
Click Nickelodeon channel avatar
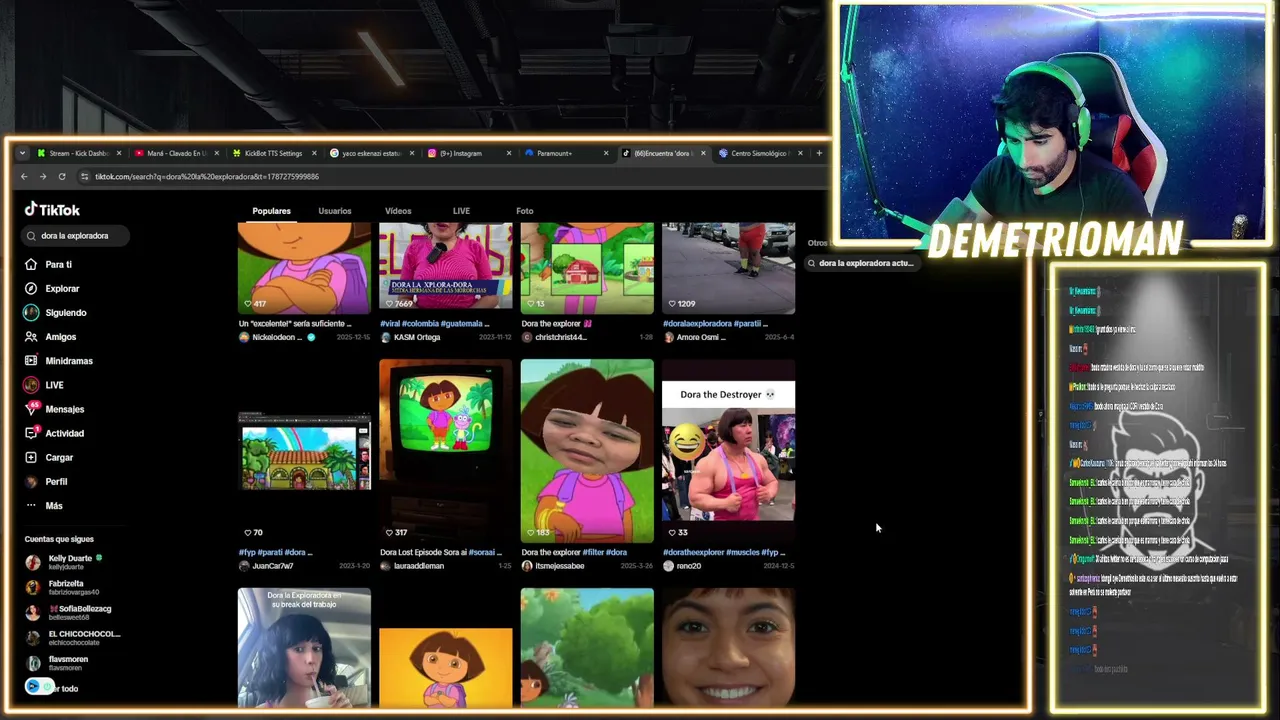(x=244, y=337)
